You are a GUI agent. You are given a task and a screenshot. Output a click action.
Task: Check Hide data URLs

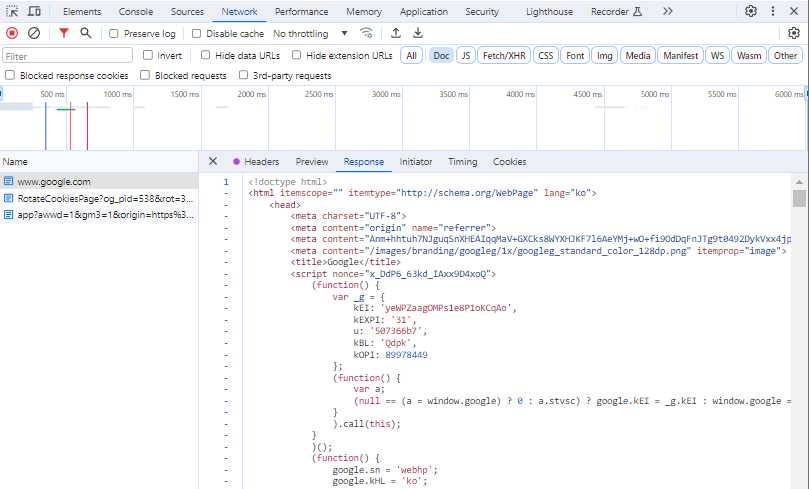pos(205,55)
